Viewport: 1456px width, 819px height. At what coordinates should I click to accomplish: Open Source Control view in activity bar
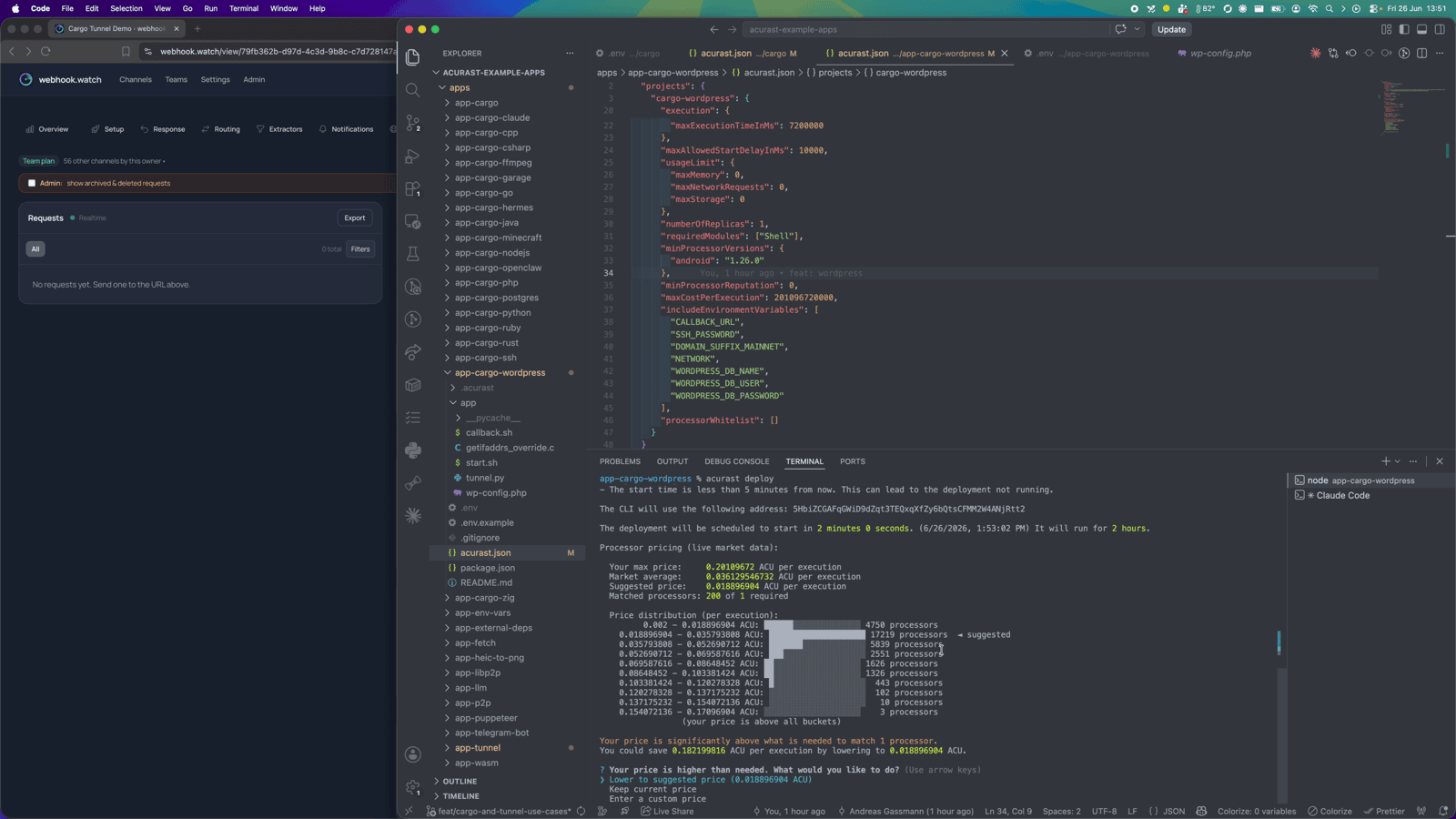[413, 123]
